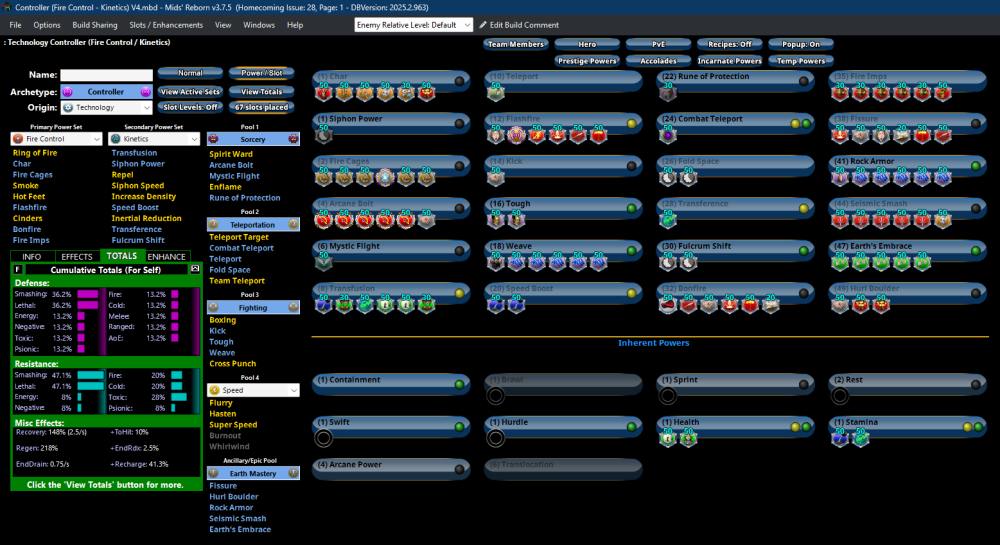Click the Mystic Flight enhancement slot icon

pos(324,262)
